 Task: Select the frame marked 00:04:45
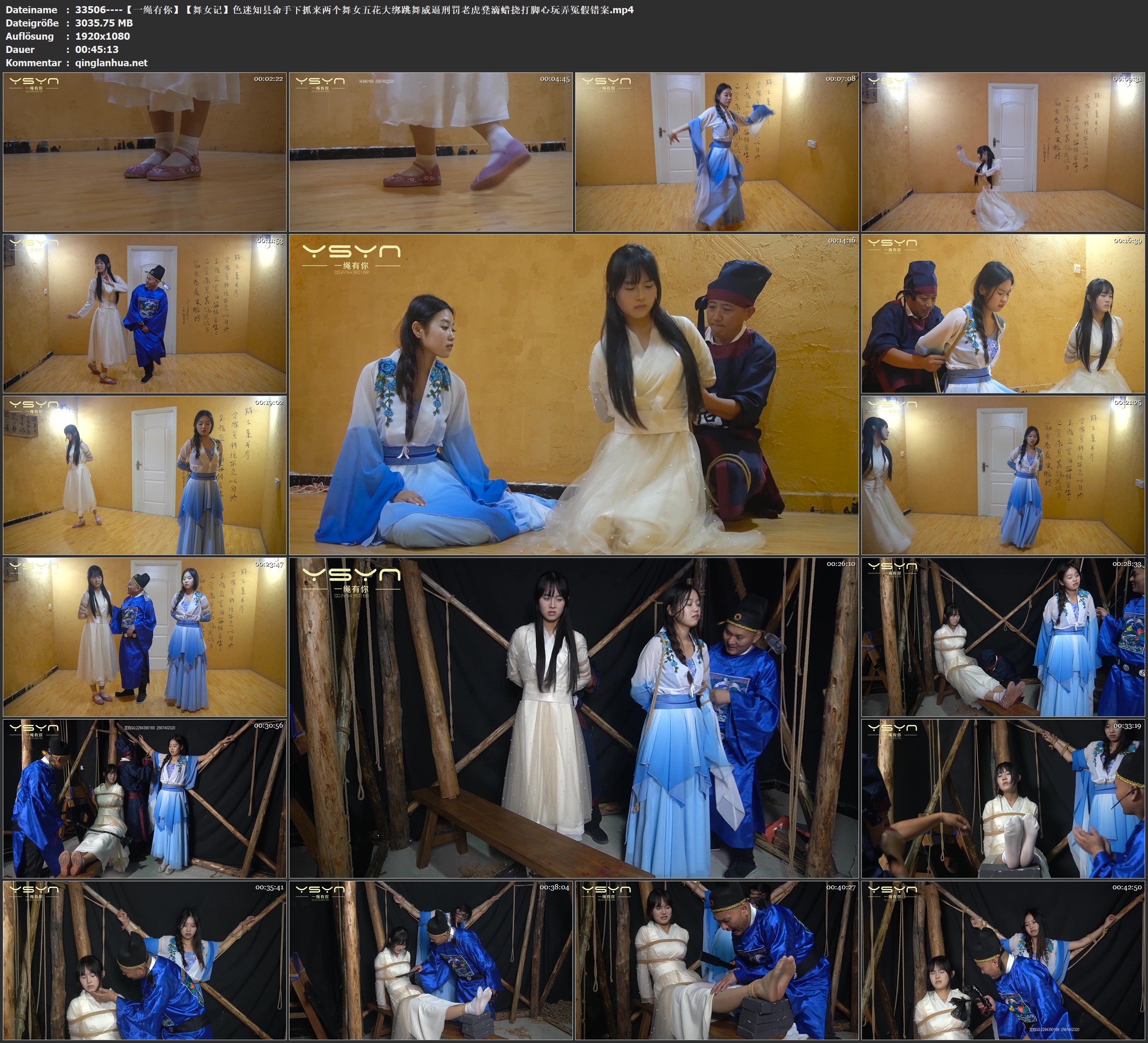pos(430,151)
